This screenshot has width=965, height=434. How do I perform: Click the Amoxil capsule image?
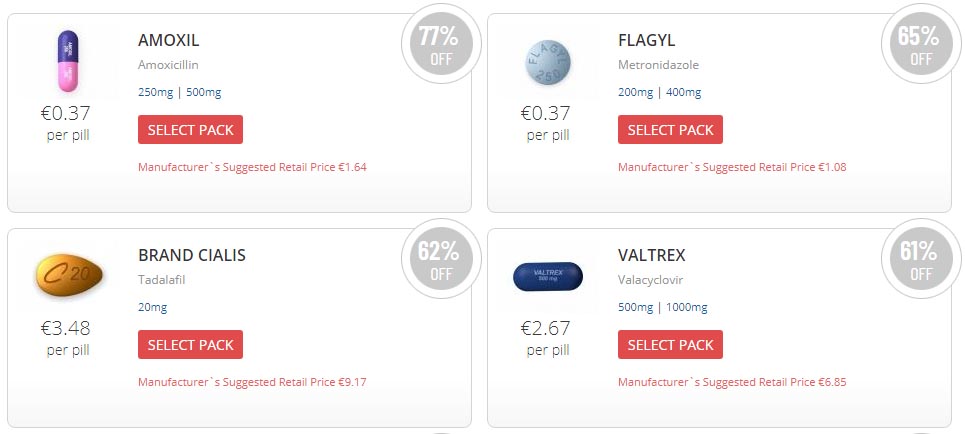(x=68, y=61)
